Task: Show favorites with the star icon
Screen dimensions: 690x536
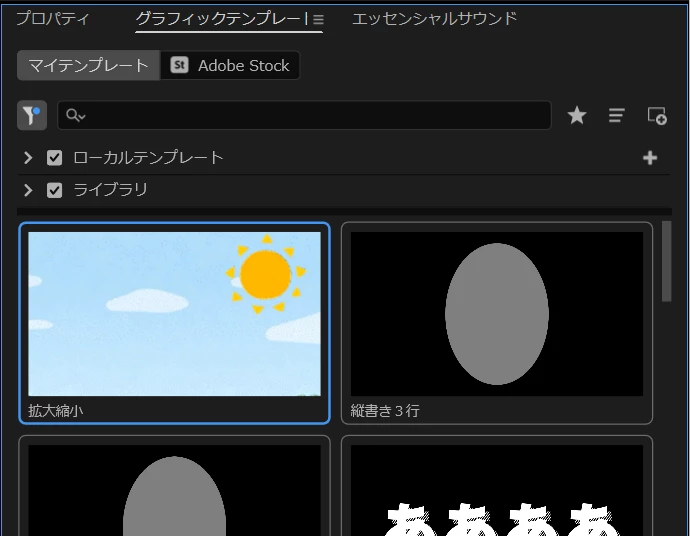Action: point(576,115)
